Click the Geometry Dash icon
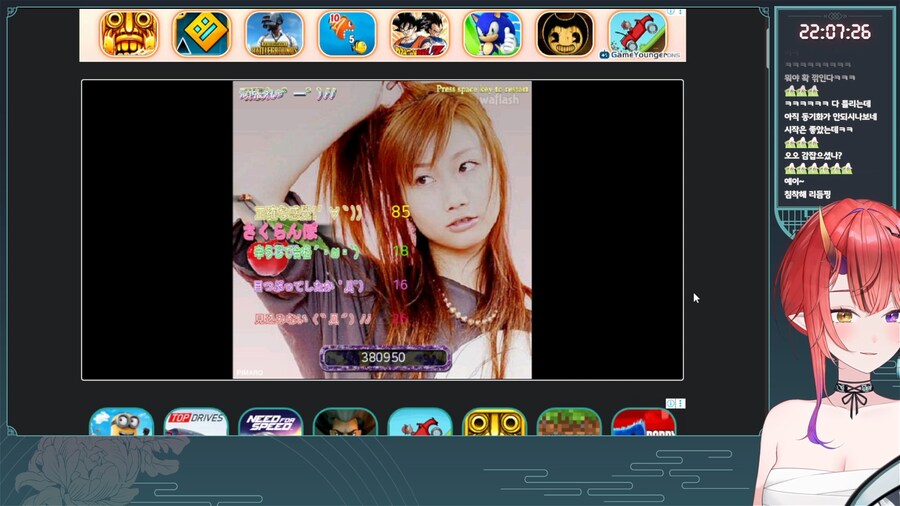The height and width of the screenshot is (506, 900). [x=201, y=34]
